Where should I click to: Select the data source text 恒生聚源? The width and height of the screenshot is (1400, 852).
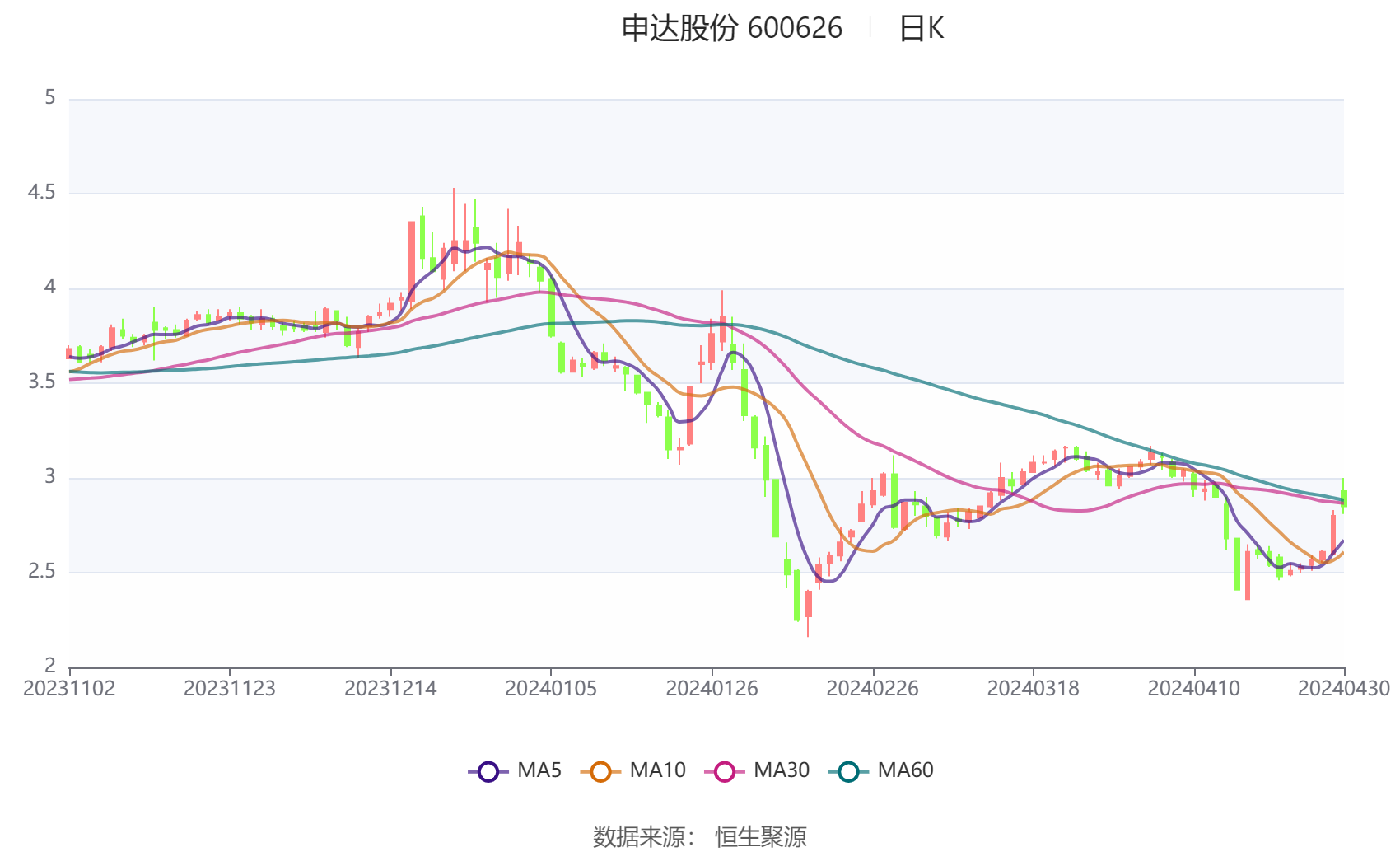(761, 837)
